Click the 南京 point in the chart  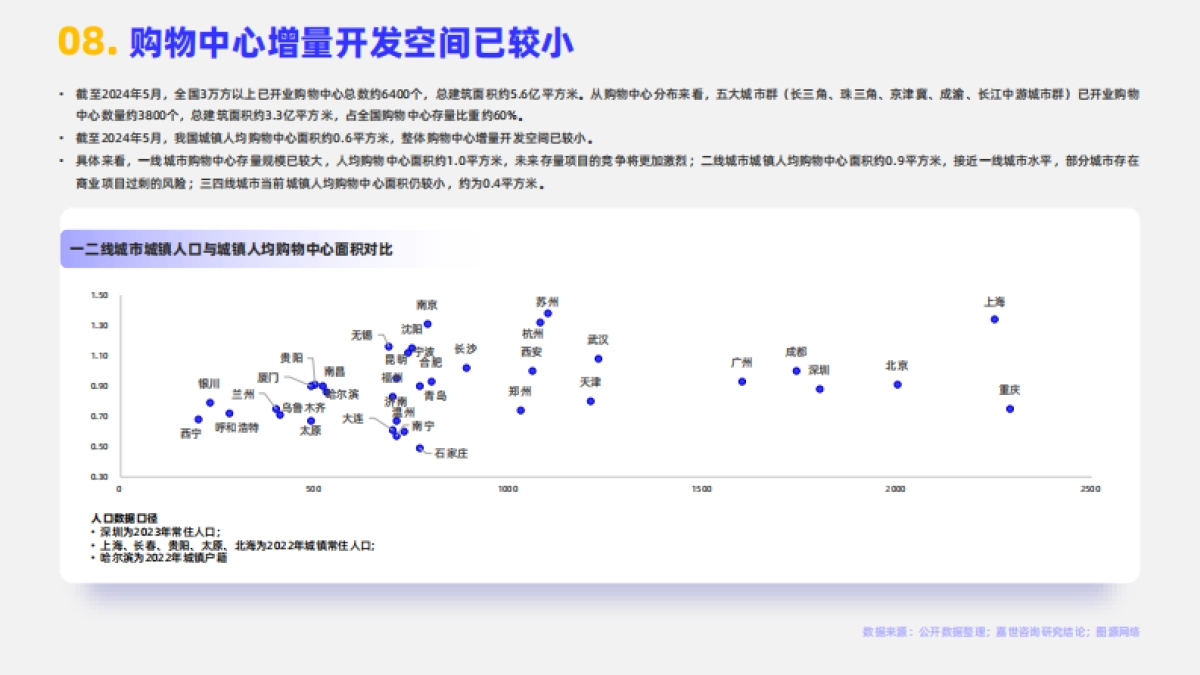pos(427,324)
